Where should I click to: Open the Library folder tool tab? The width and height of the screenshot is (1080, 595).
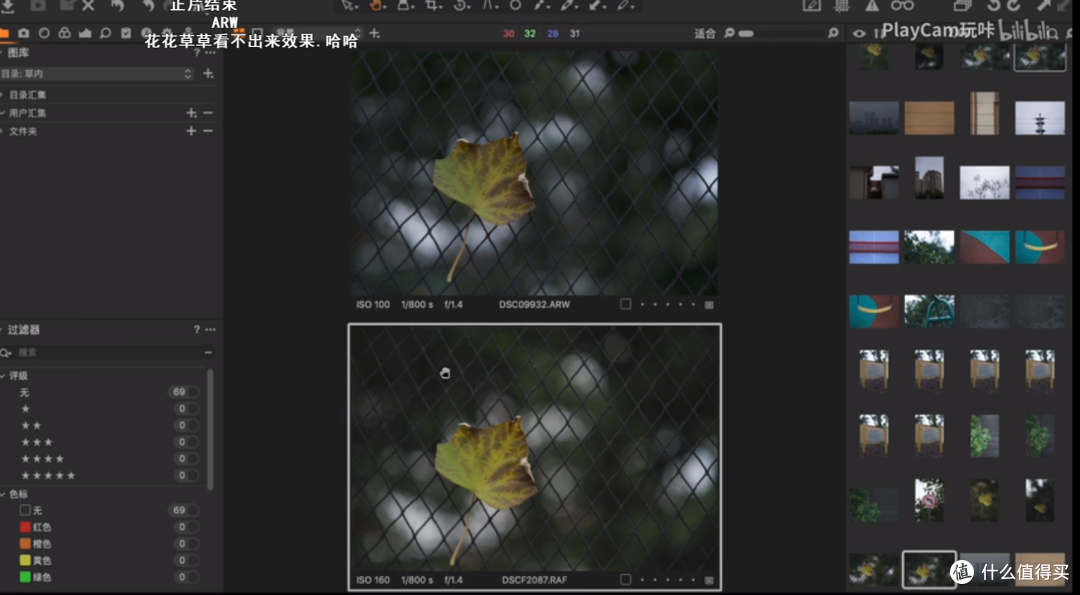point(4,33)
